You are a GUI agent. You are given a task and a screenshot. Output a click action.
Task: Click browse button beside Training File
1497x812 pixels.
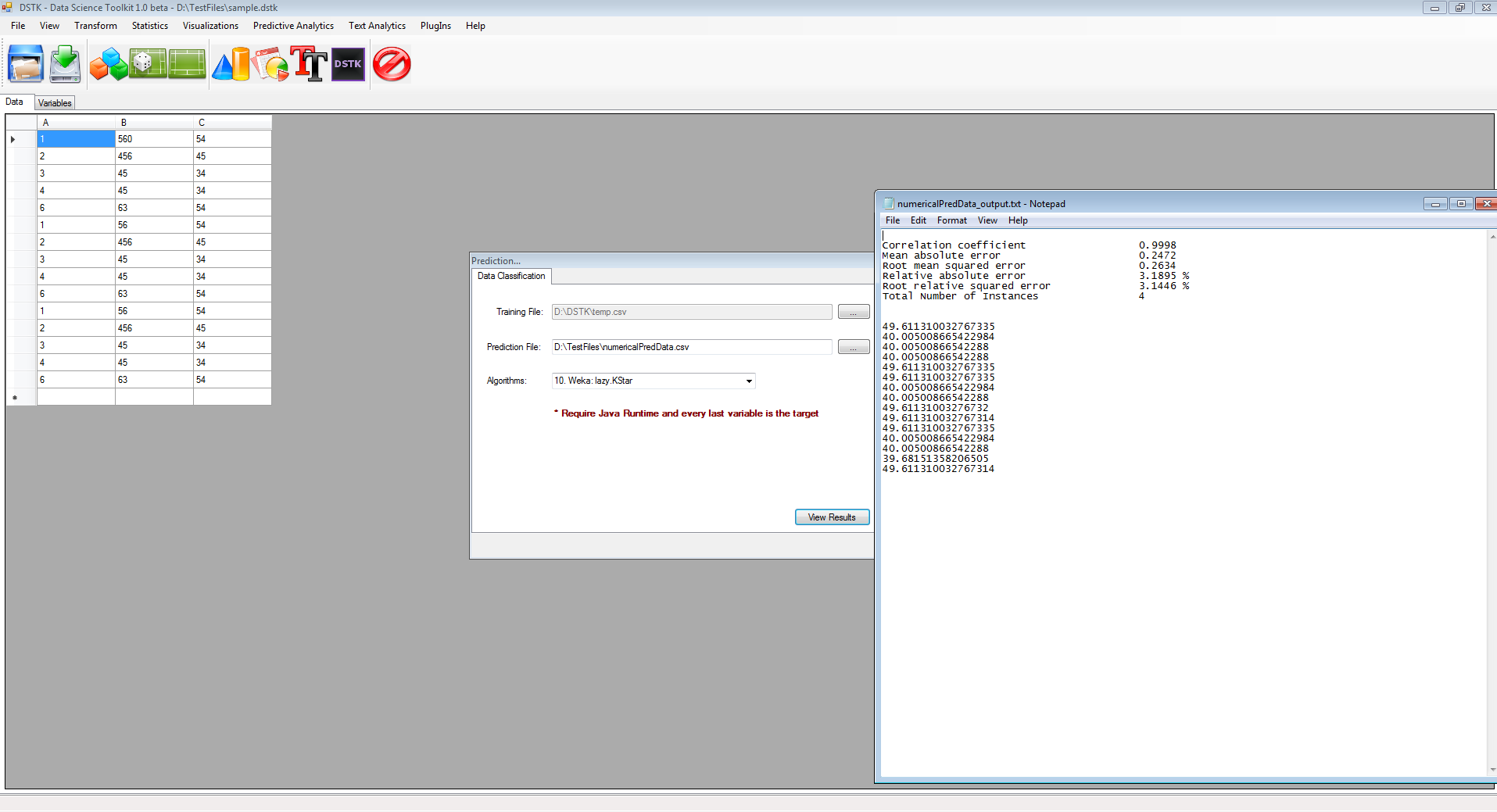(x=854, y=312)
